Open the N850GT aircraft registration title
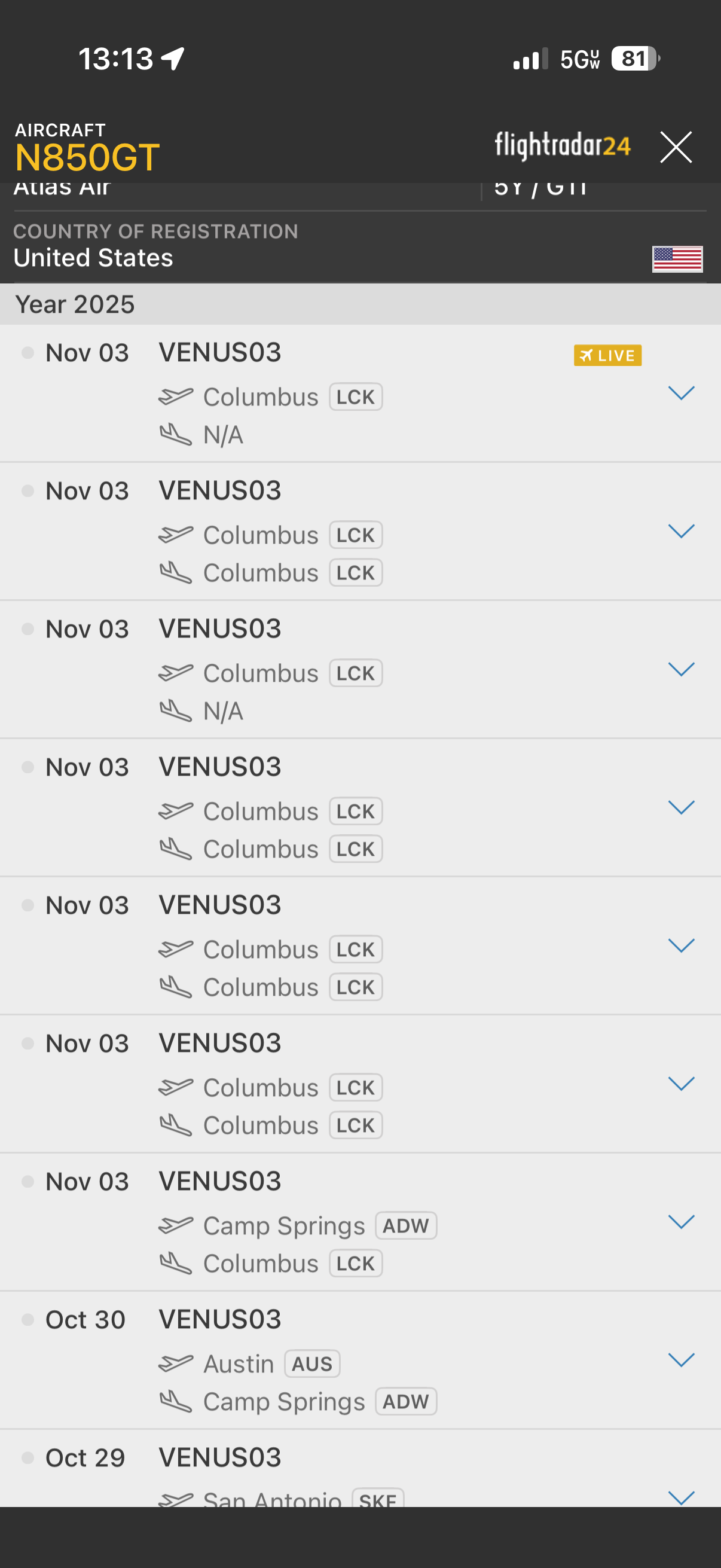The height and width of the screenshot is (1568, 721). tap(88, 157)
